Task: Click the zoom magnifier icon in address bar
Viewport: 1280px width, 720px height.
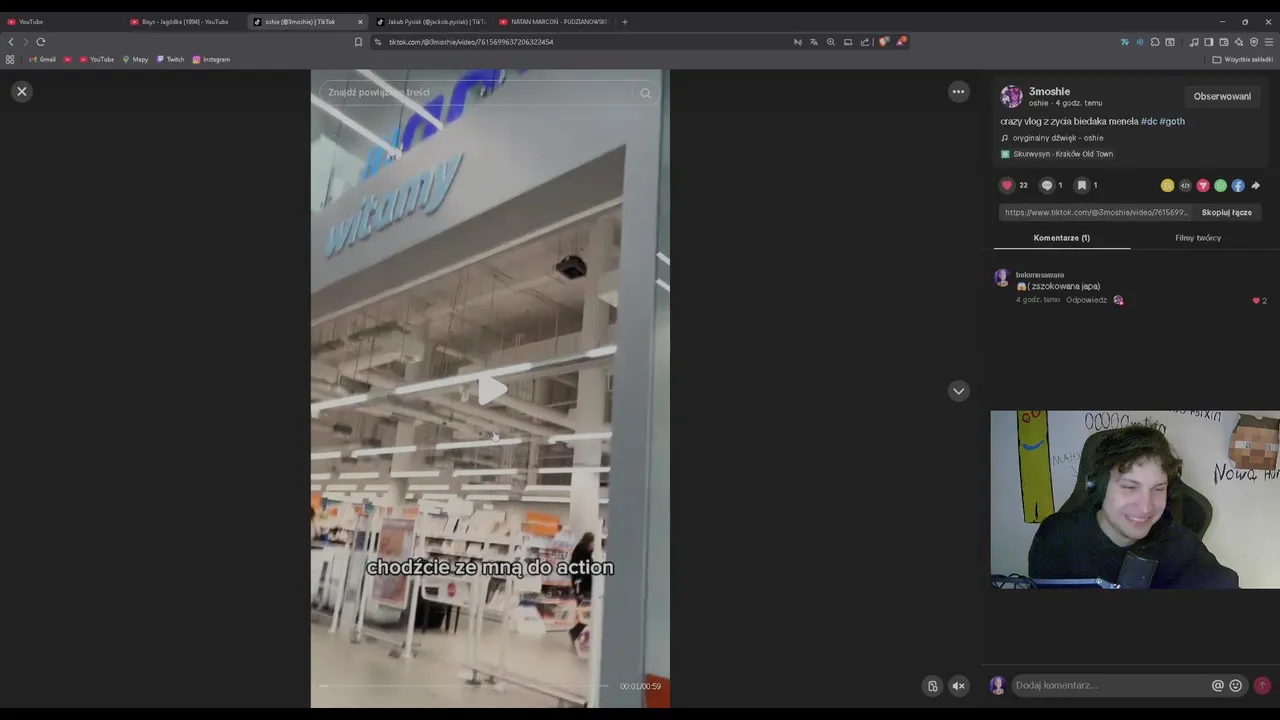Action: 830,42
